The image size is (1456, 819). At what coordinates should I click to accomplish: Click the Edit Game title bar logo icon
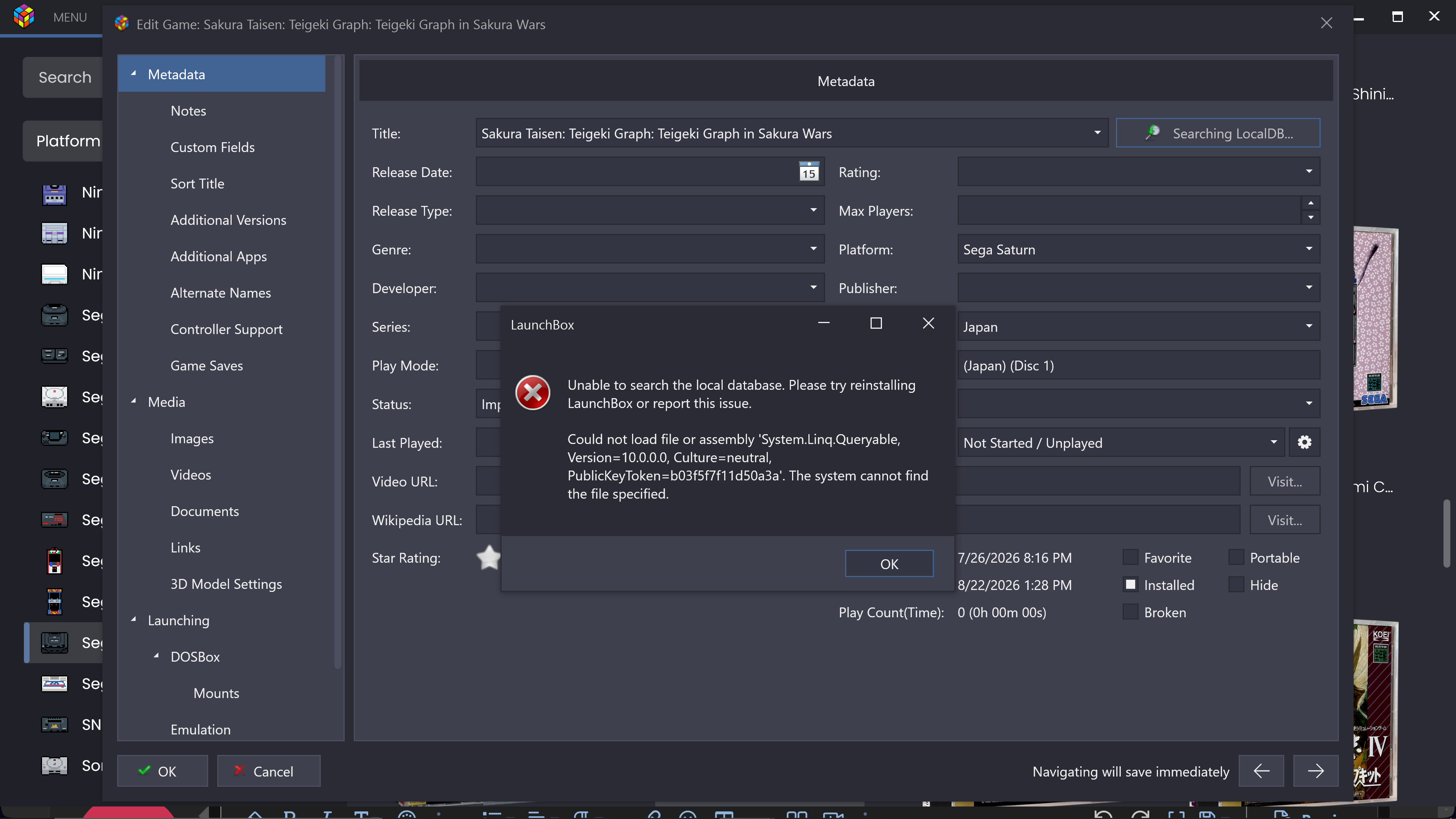(x=121, y=24)
